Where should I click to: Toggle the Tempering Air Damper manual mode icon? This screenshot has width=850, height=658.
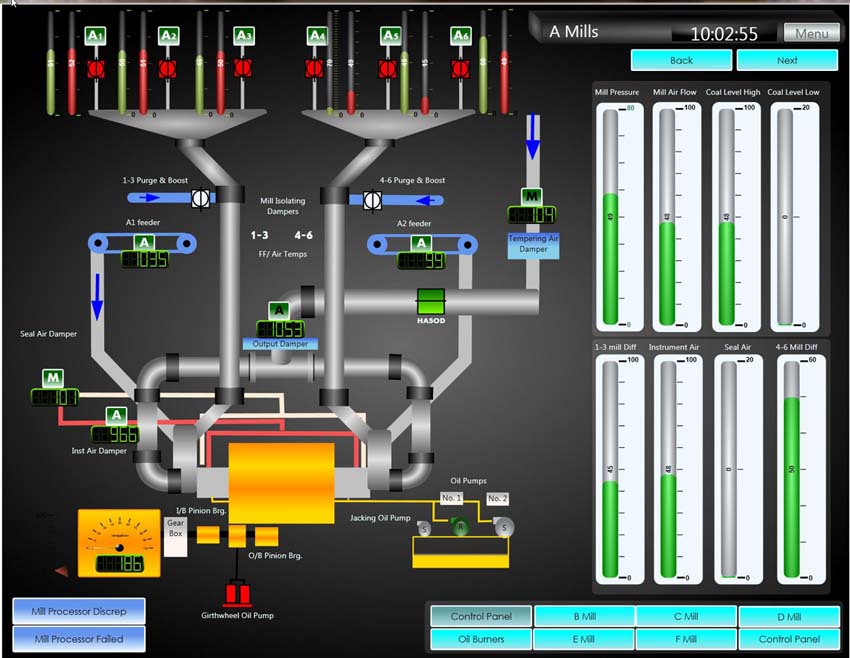pyautogui.click(x=532, y=197)
